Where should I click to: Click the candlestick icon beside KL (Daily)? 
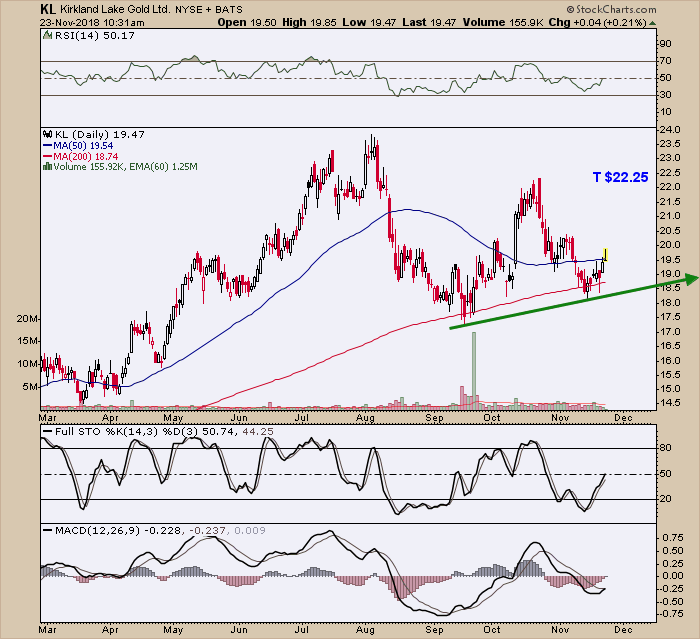click(47, 134)
